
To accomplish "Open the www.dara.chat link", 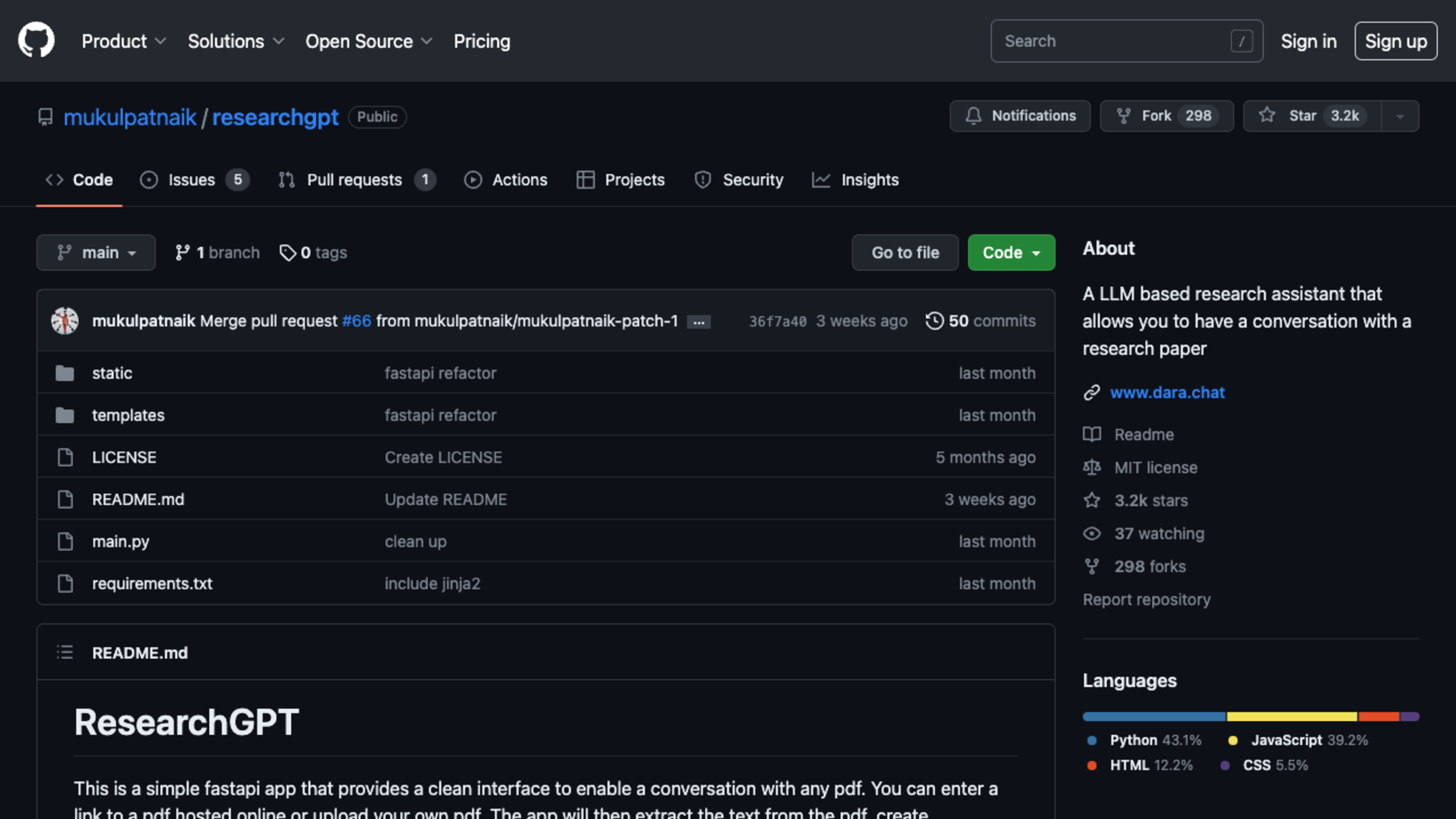I will click(1167, 392).
